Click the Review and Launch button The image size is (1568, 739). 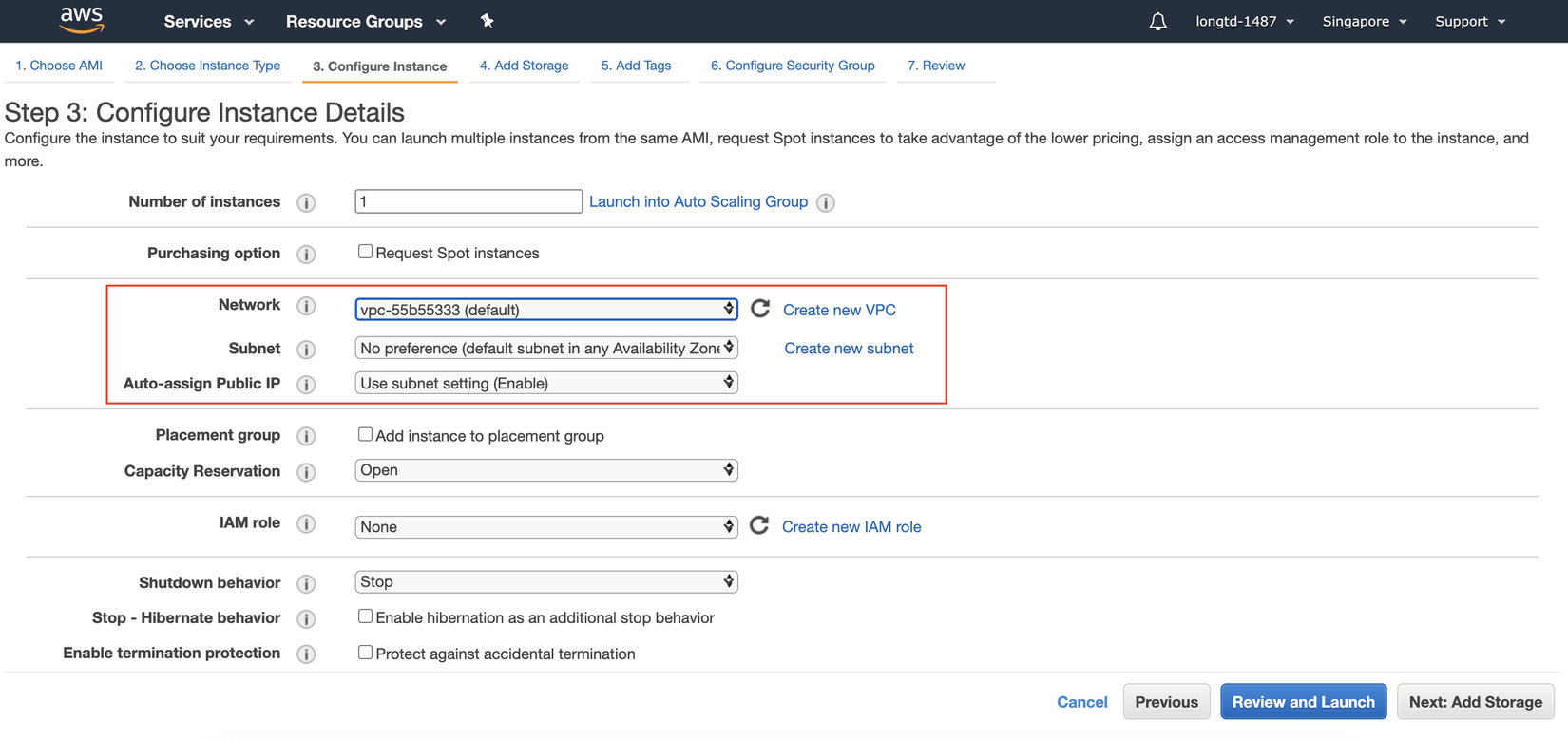[1303, 702]
